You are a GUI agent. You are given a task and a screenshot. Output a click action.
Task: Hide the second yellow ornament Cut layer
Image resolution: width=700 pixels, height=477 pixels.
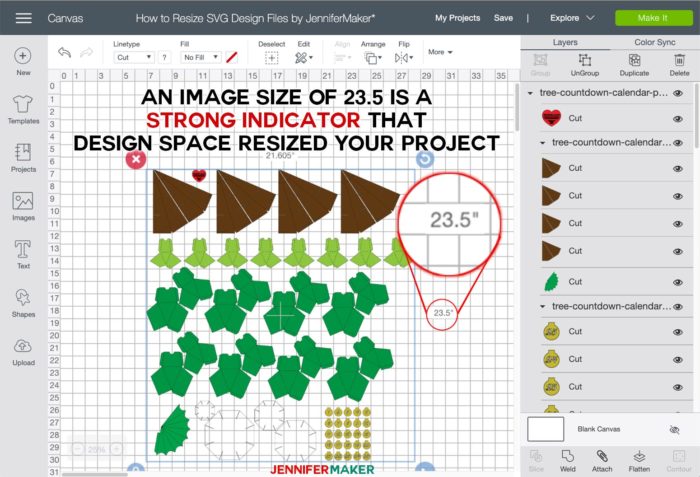[x=678, y=360]
